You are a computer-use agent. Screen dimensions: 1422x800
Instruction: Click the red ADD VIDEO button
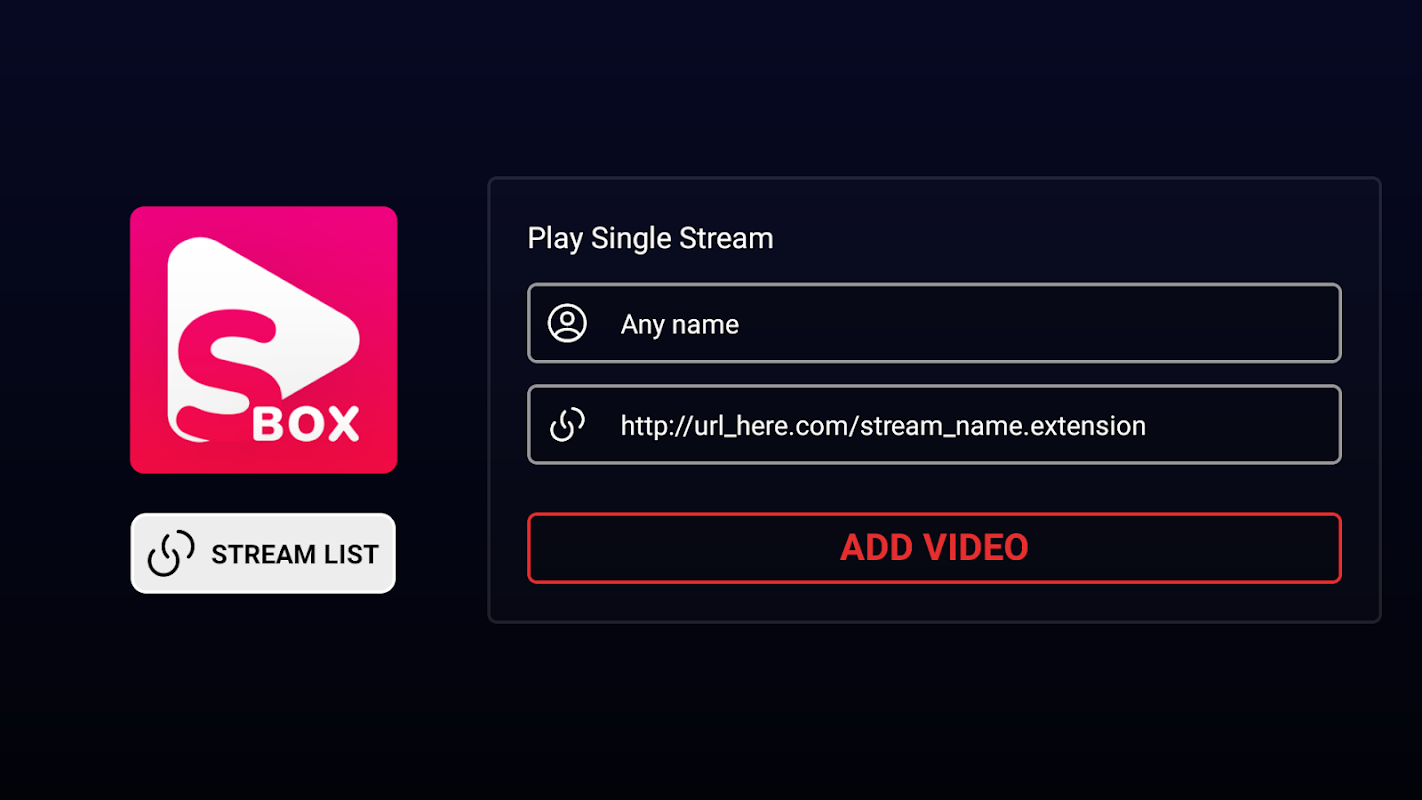pyautogui.click(x=934, y=548)
